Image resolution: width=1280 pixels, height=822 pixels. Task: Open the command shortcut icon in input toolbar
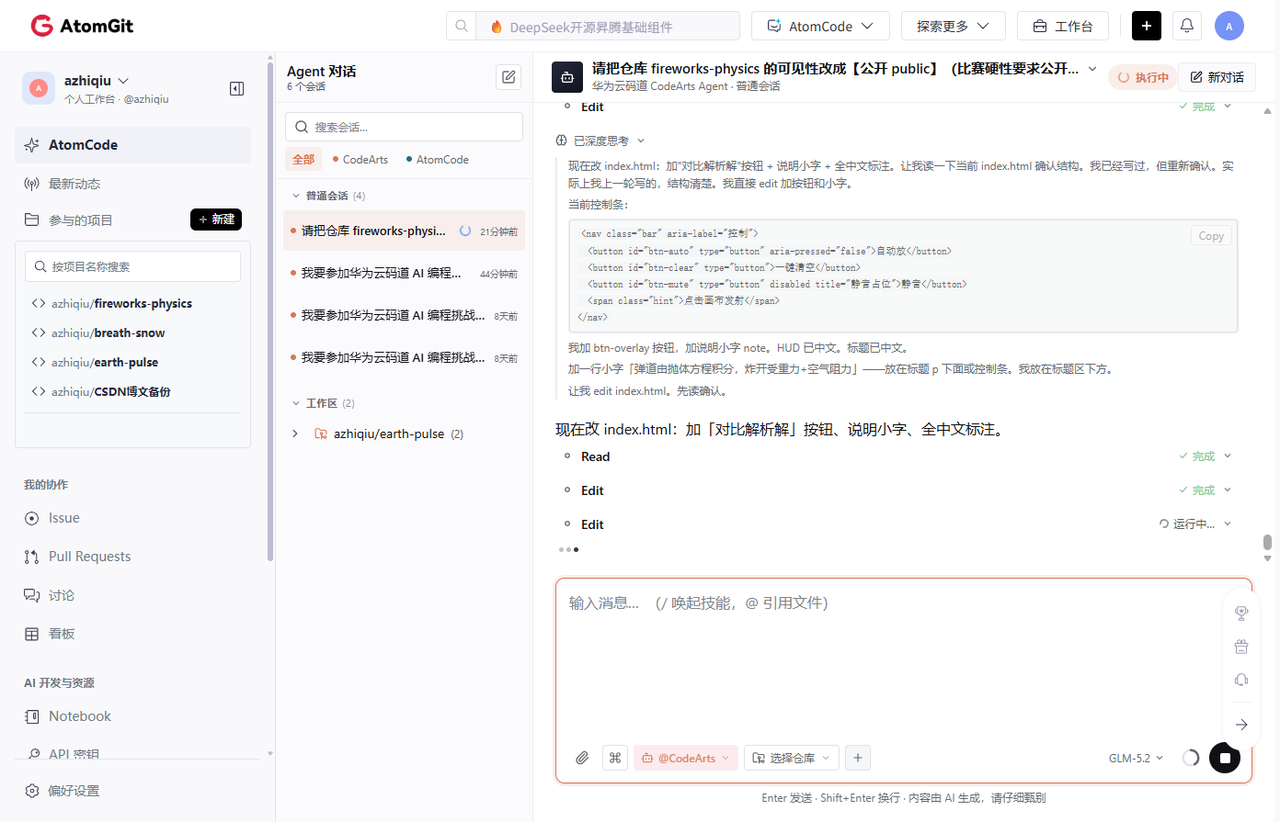click(x=616, y=758)
